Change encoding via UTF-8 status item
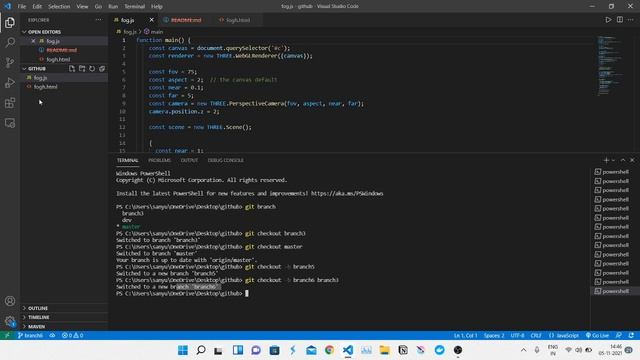Viewport: 640px width, 360px height. [517, 335]
